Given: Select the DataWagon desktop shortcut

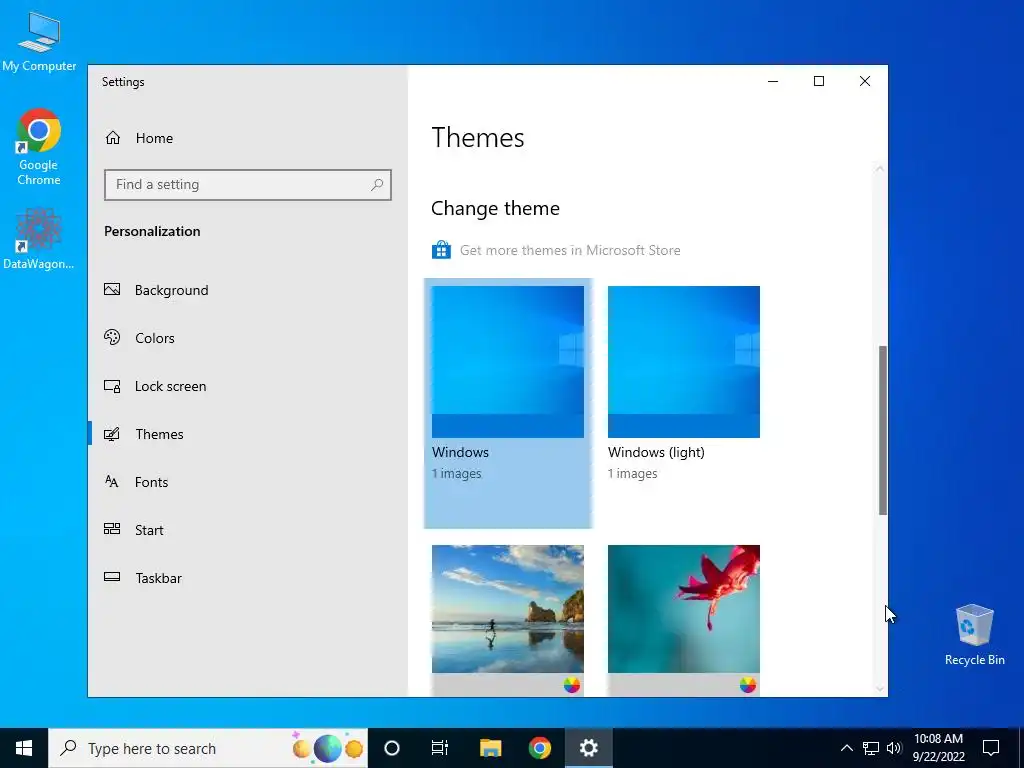Looking at the screenshot, I should point(39,238).
